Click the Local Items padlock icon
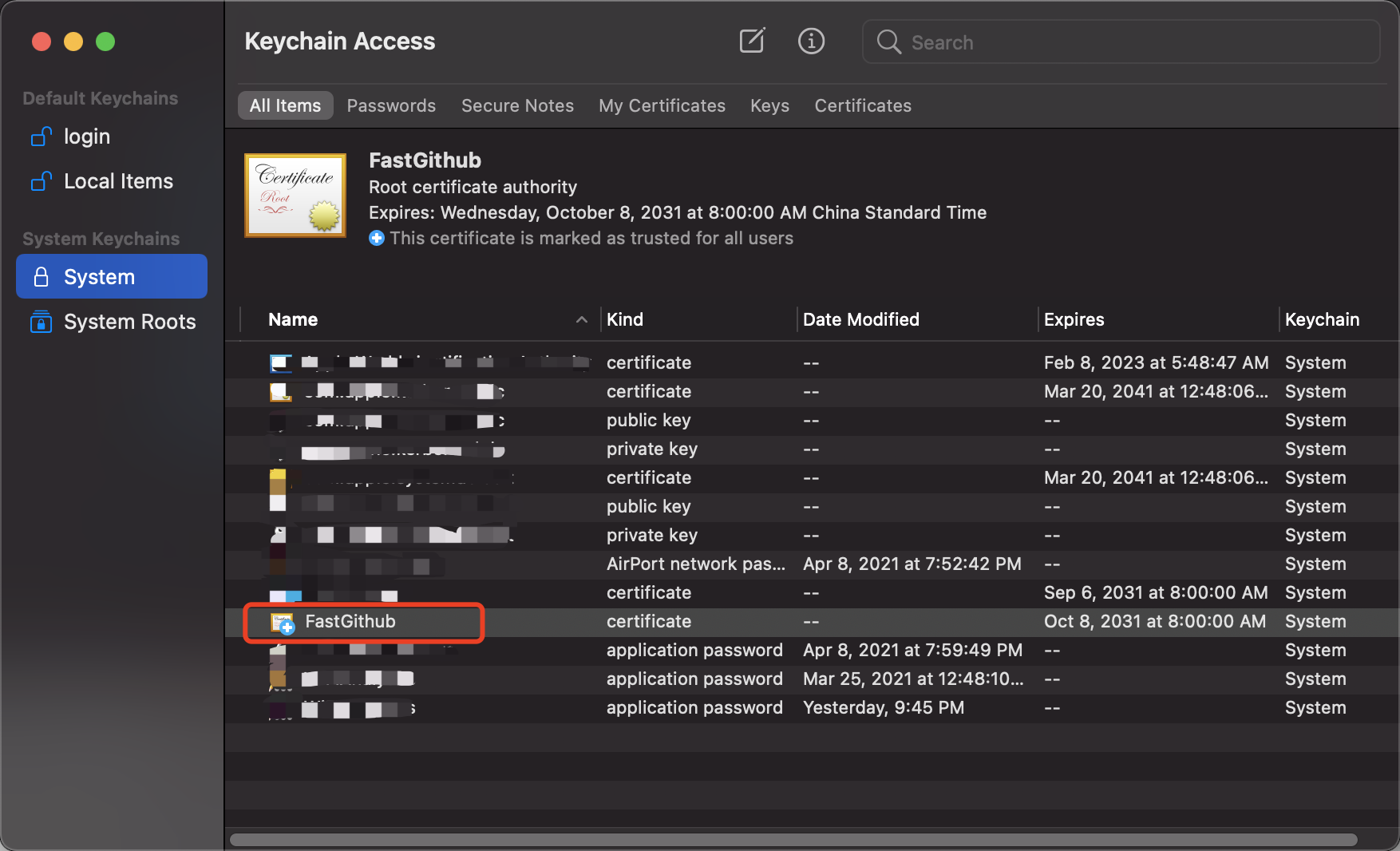Viewport: 1400px width, 851px height. tap(41, 182)
